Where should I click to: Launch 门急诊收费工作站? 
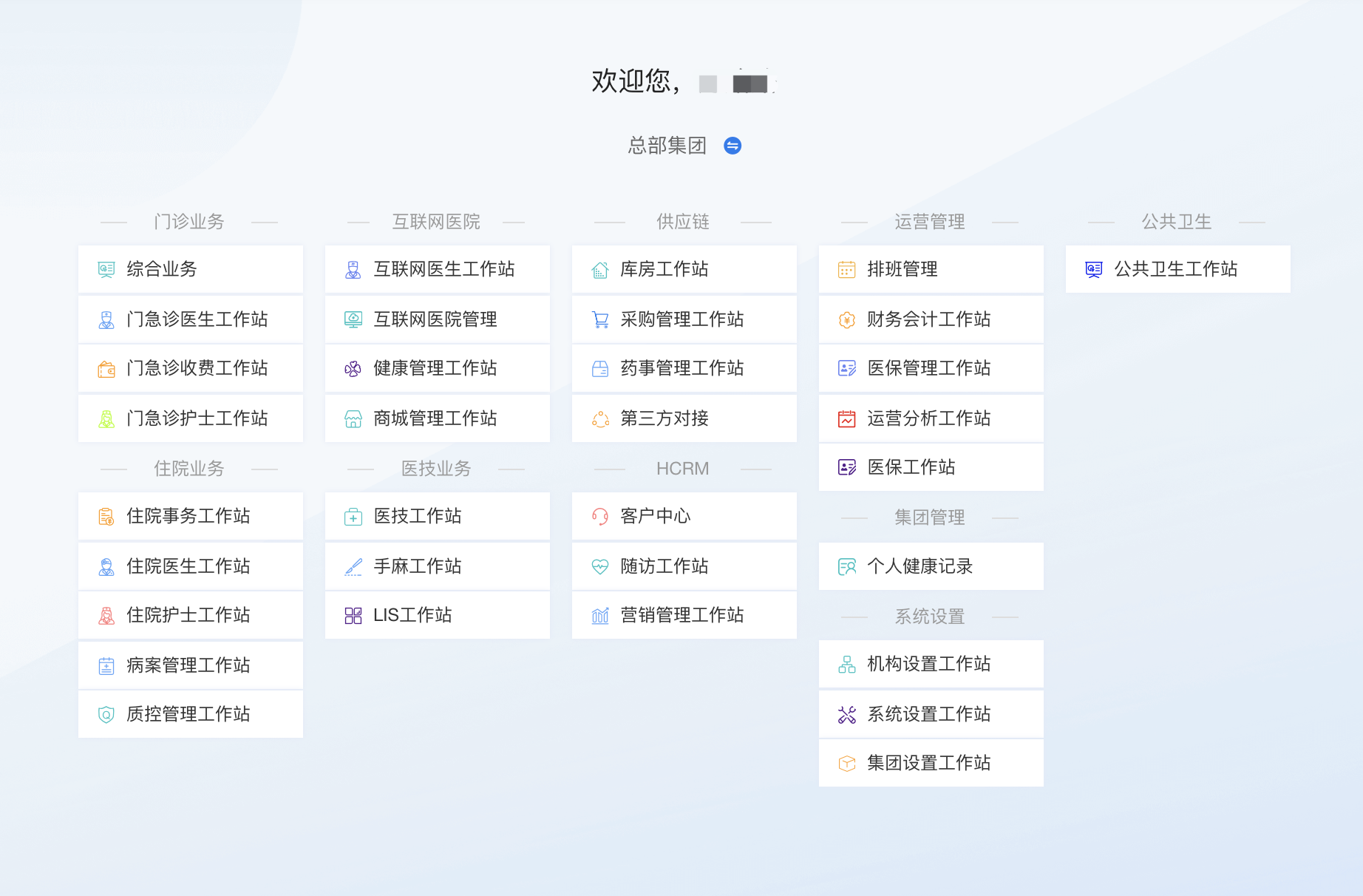[191, 368]
